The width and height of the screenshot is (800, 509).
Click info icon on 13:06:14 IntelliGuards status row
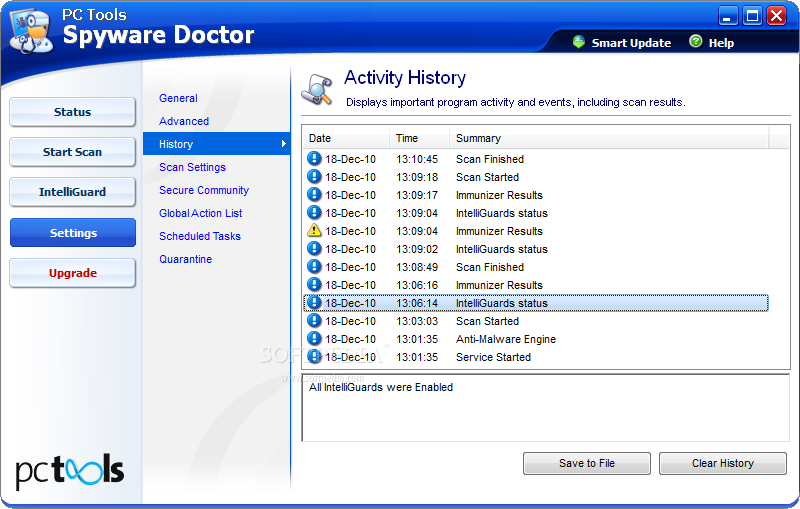click(x=314, y=302)
